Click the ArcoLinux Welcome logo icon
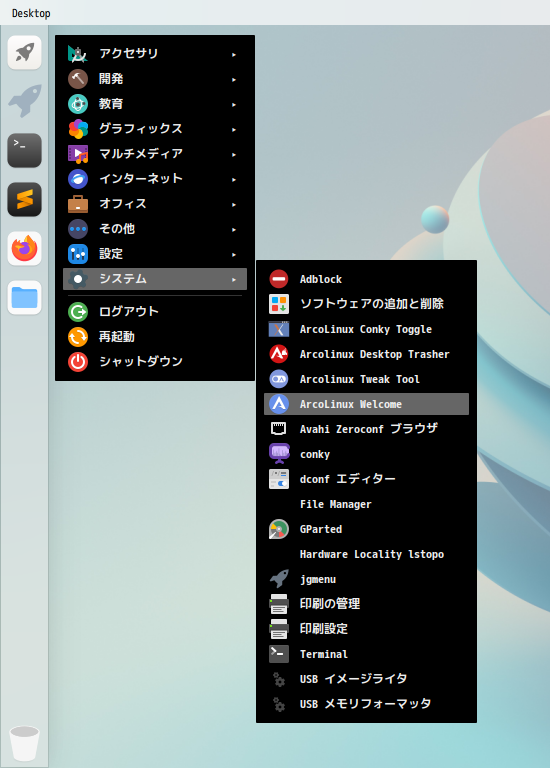 point(279,404)
